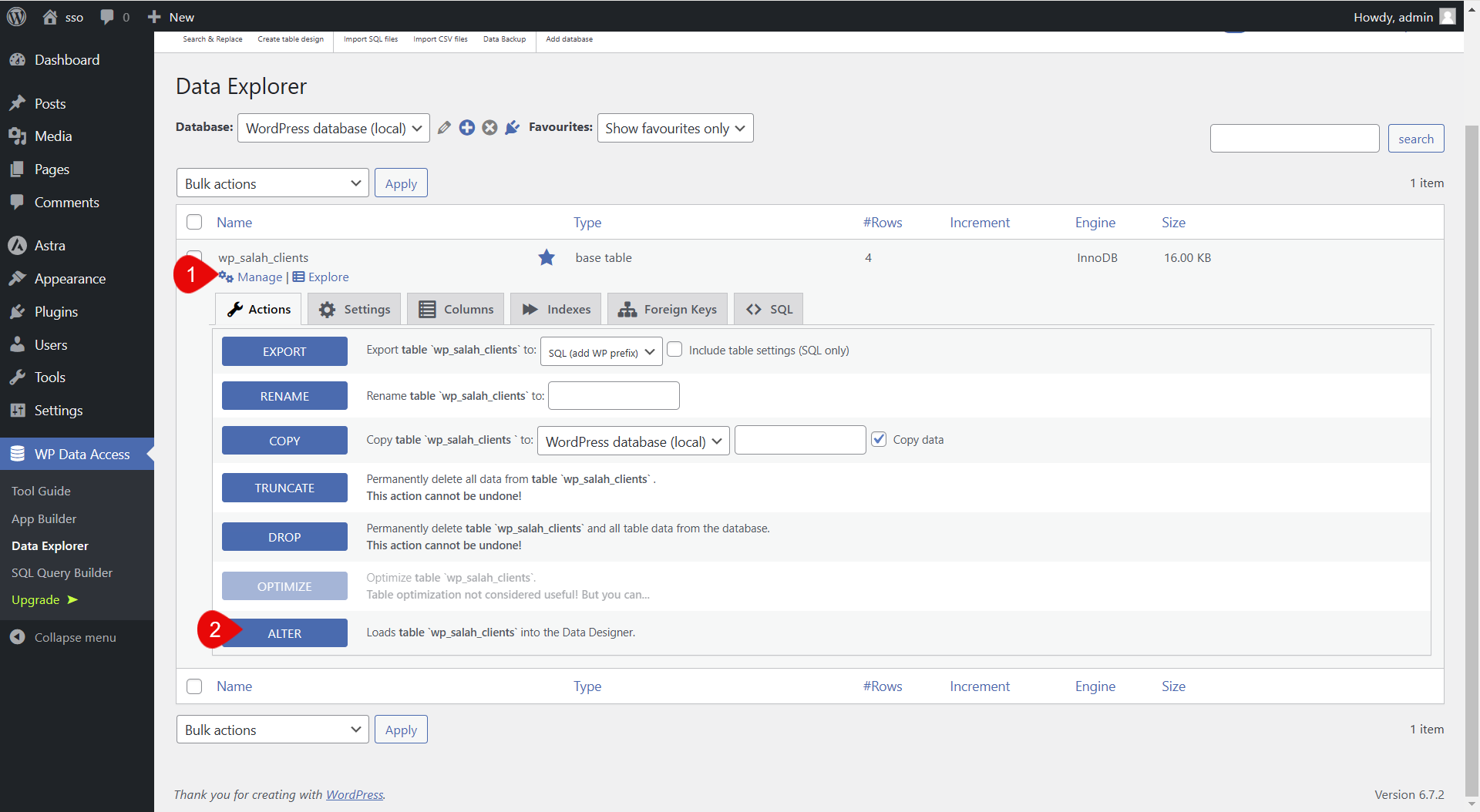Click the blue plus add database icon
Image resolution: width=1480 pixels, height=812 pixels.
[467, 128]
